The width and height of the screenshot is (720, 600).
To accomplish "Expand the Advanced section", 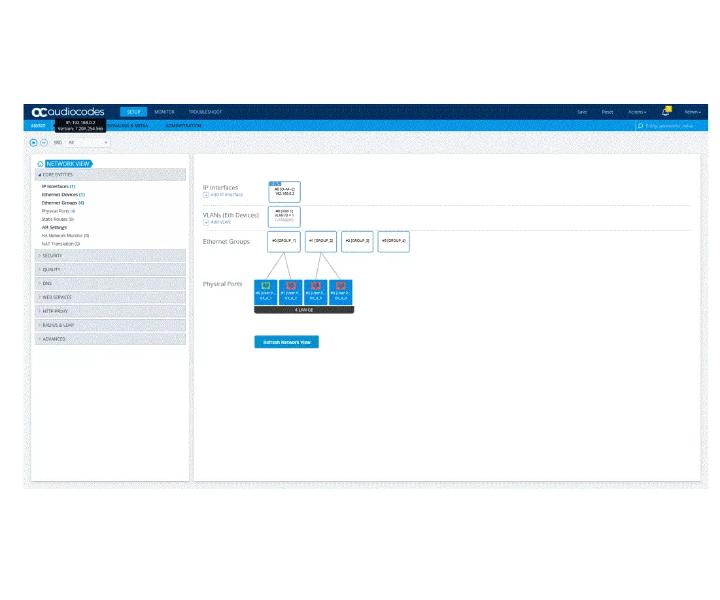I will click(x=110, y=339).
